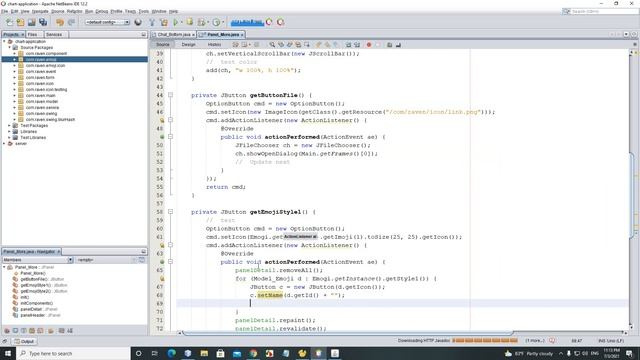The height and width of the screenshot is (360, 640).
Task: Open Microsoft Edge from taskbar
Action: click(x=171, y=353)
